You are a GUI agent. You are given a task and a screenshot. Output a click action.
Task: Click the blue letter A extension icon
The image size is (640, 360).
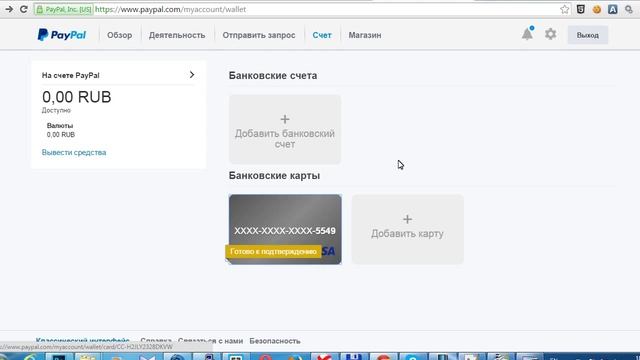pyautogui.click(x=613, y=9)
